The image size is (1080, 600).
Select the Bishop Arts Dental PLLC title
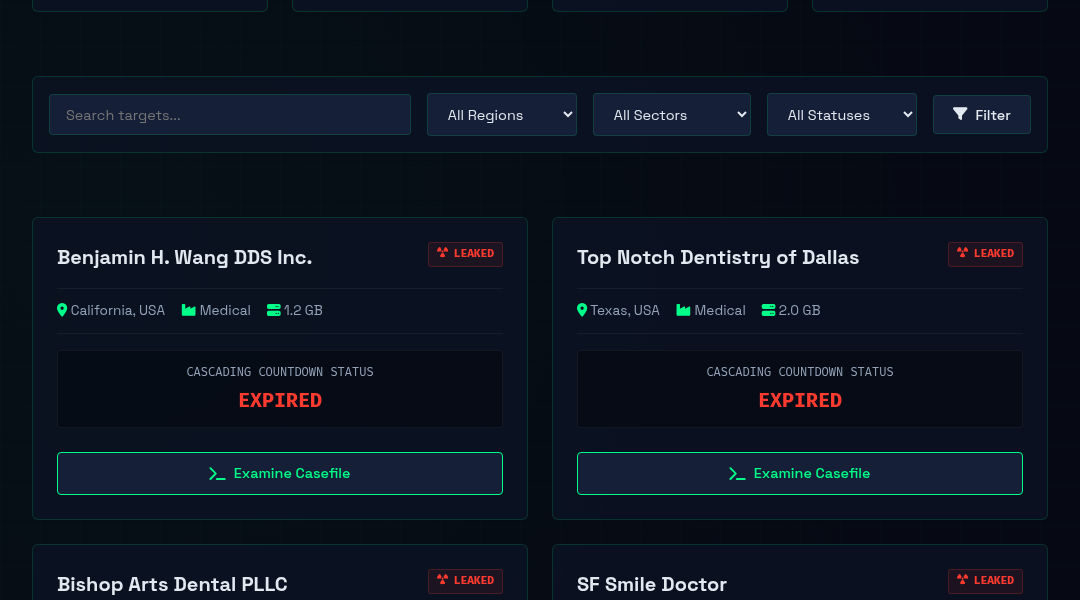172,584
